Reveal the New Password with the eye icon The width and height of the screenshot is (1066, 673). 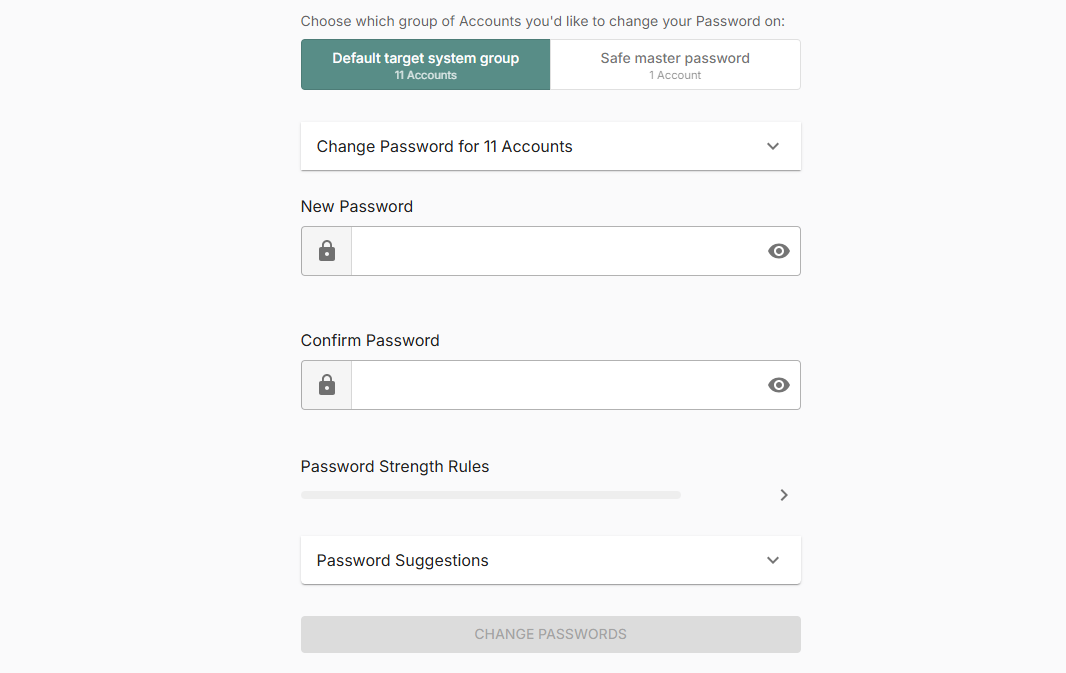[778, 251]
